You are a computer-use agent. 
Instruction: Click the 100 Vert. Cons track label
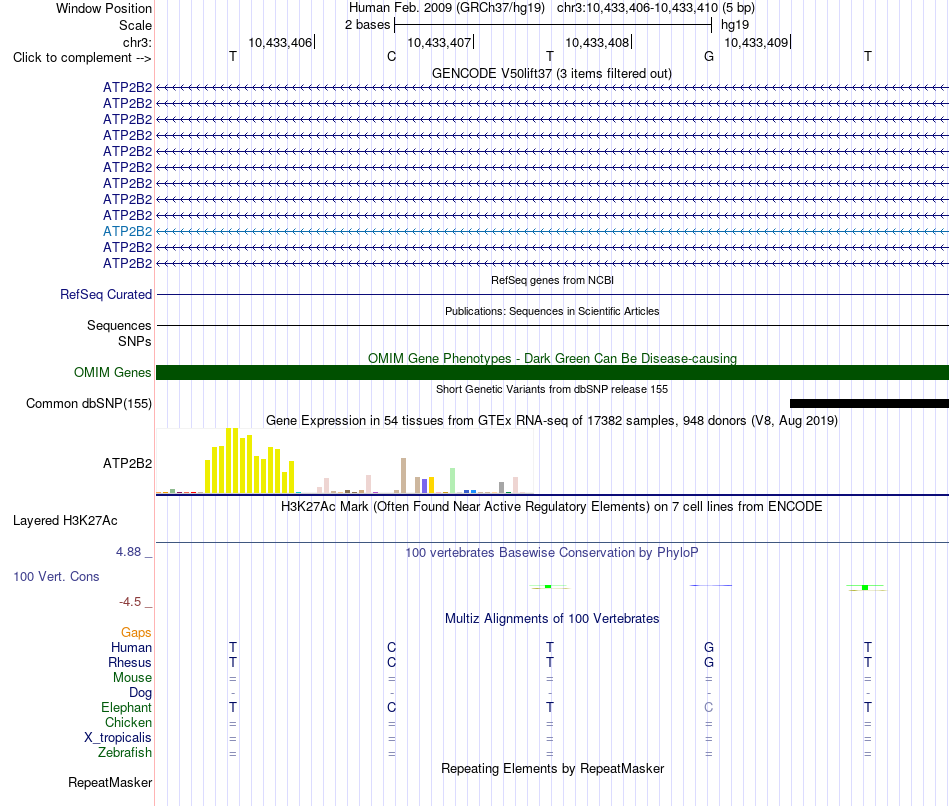(x=56, y=576)
